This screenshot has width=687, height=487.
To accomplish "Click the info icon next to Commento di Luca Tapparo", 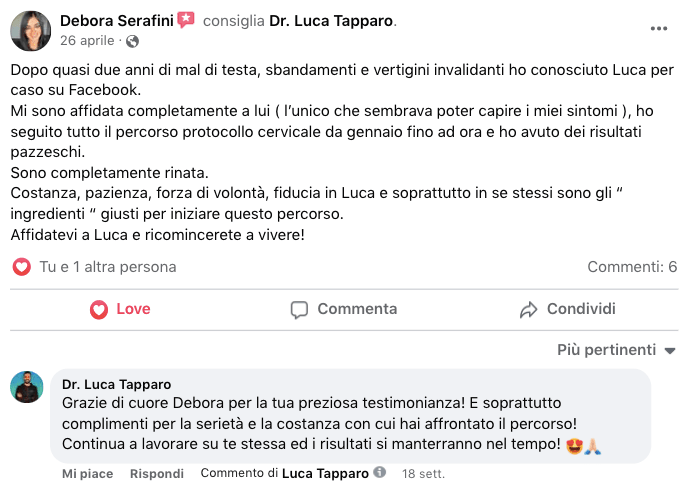I will (379, 473).
